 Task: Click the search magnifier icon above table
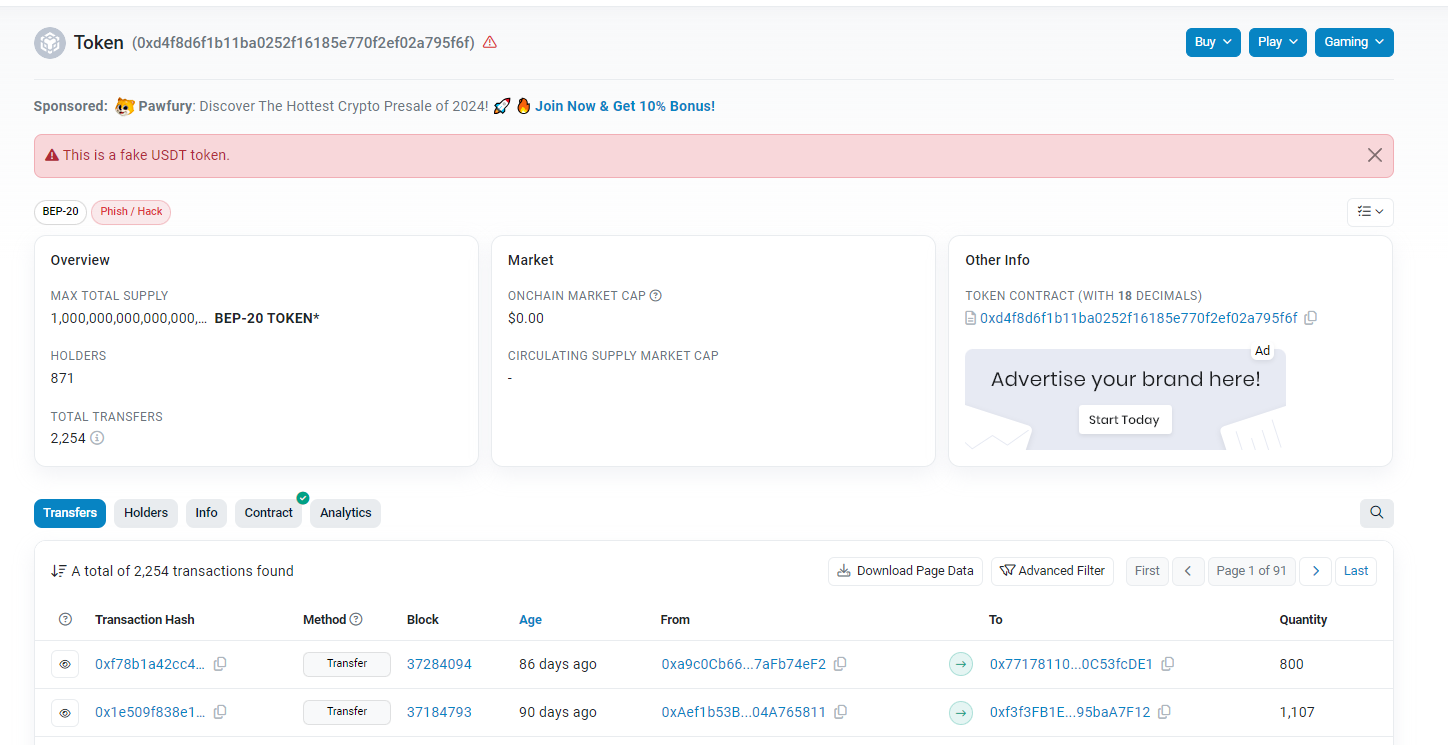click(1376, 513)
